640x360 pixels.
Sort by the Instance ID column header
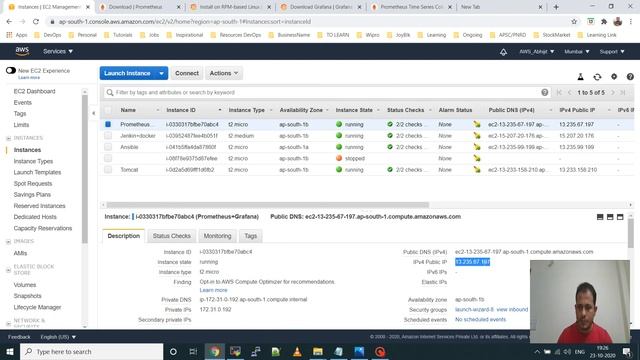click(181, 110)
